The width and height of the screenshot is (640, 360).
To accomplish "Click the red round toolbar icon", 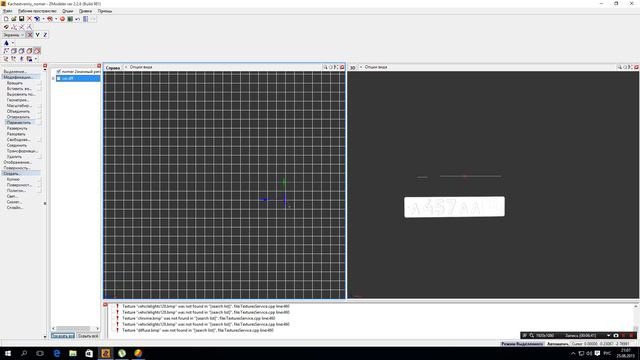I will pos(62,19).
